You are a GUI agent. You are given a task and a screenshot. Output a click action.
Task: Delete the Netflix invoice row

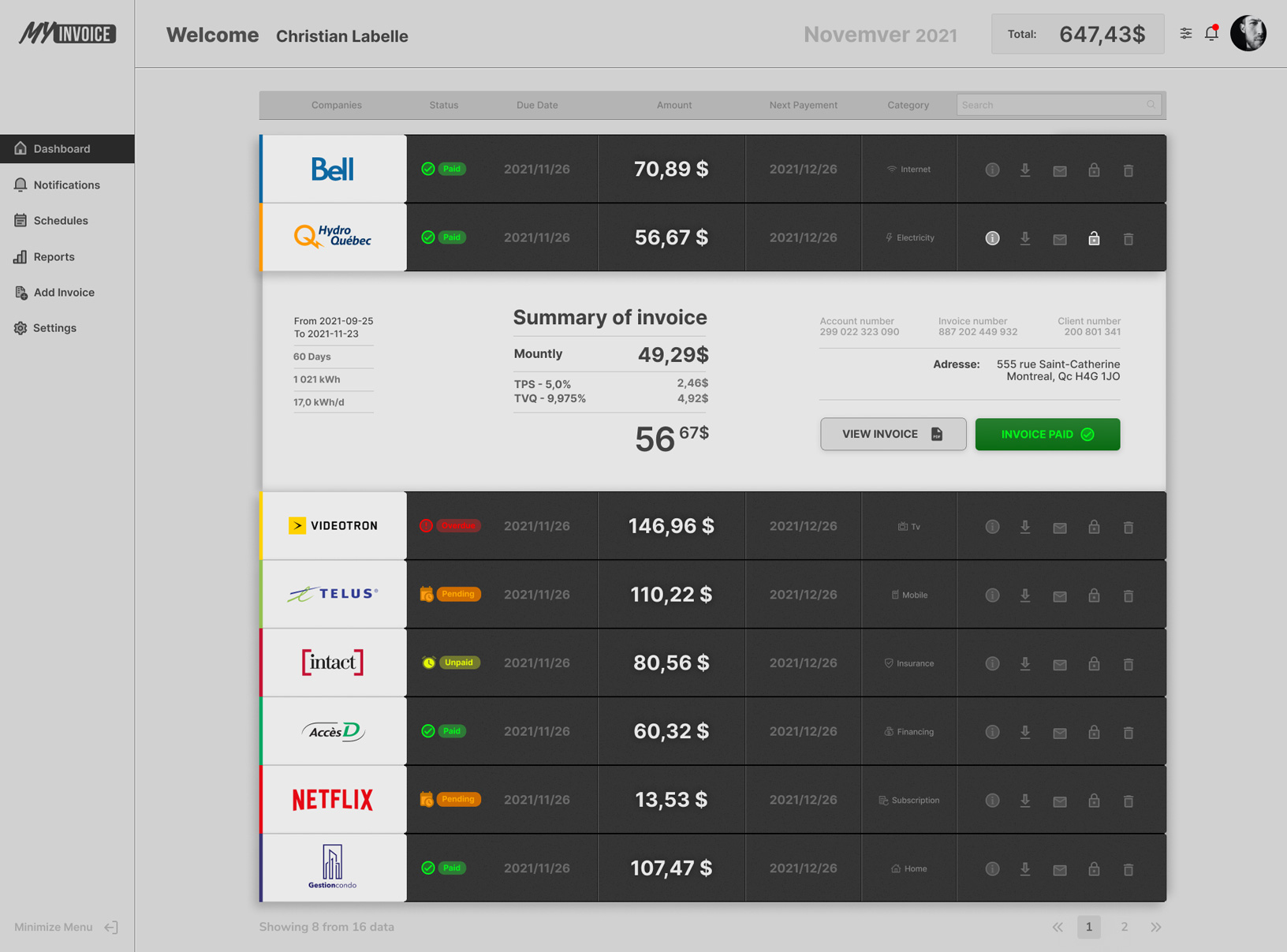tap(1128, 801)
